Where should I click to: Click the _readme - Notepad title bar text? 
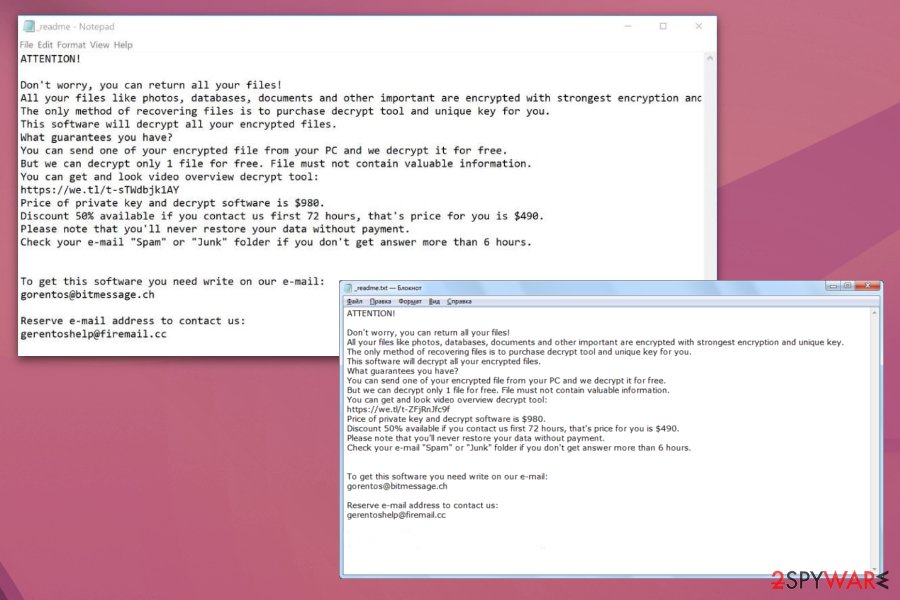point(76,26)
